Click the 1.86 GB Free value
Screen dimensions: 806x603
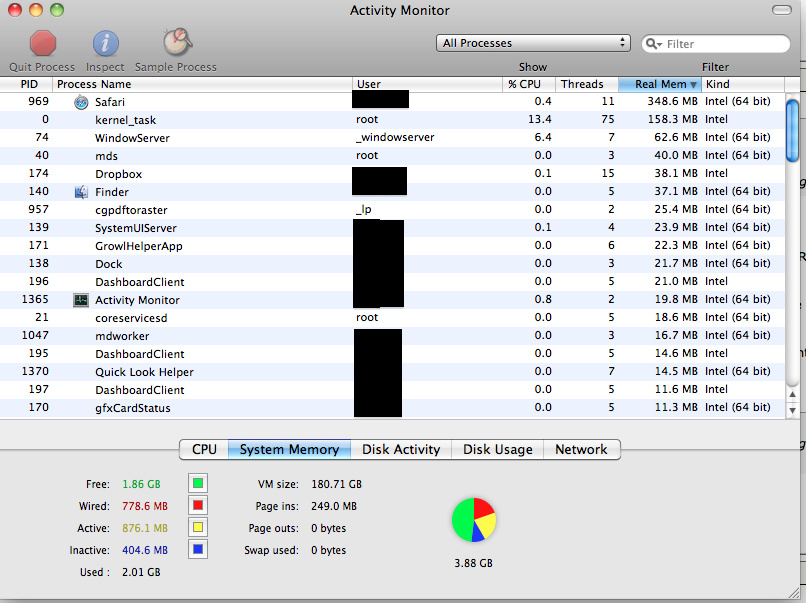tap(141, 484)
